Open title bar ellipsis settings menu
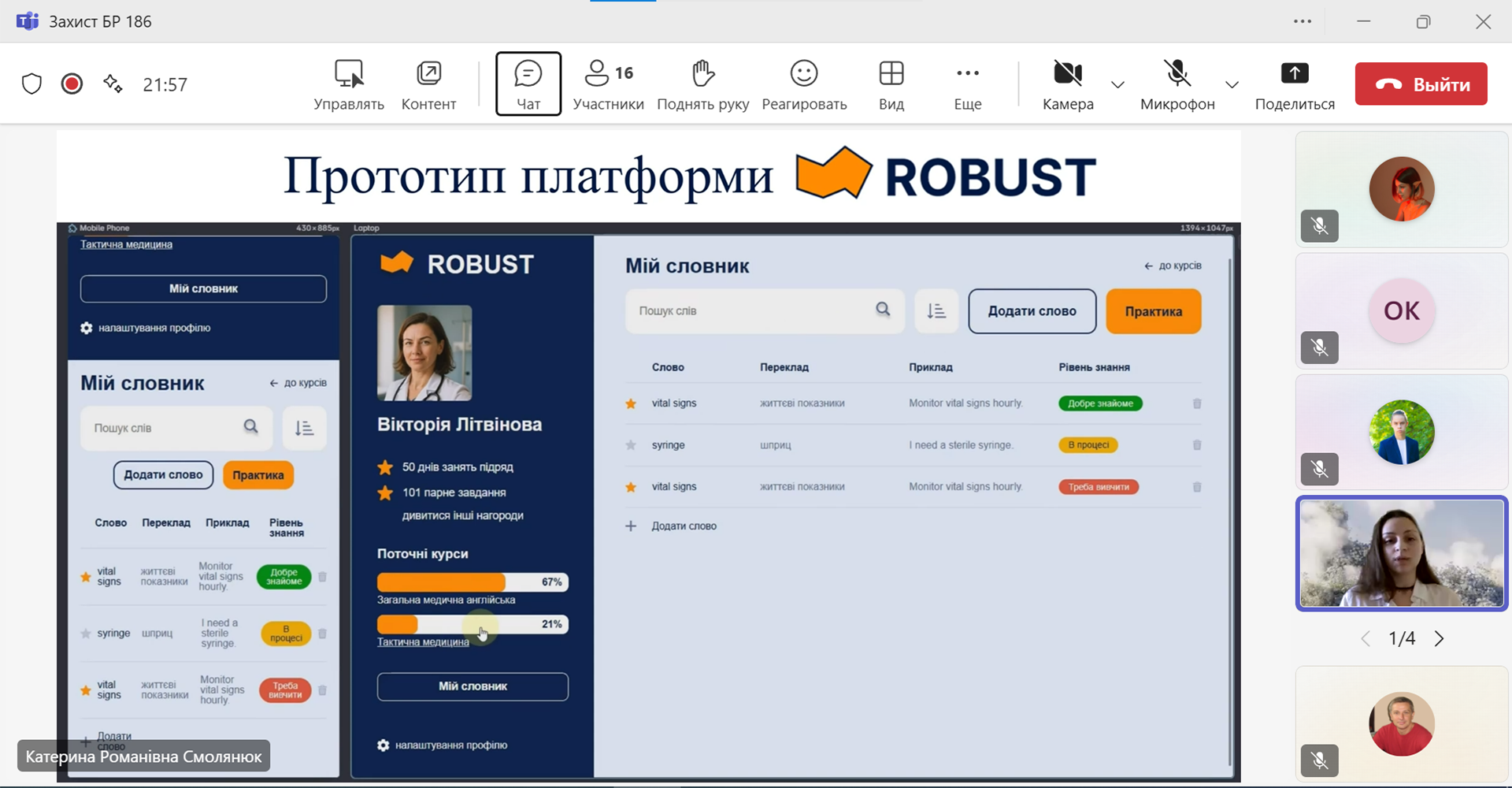Screen dimensions: 1512x788 [1303, 21]
